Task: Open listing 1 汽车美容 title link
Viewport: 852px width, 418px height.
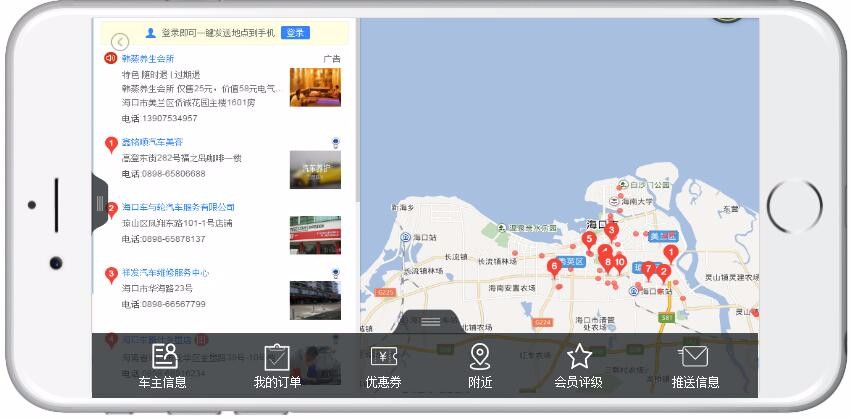Action: tap(152, 142)
